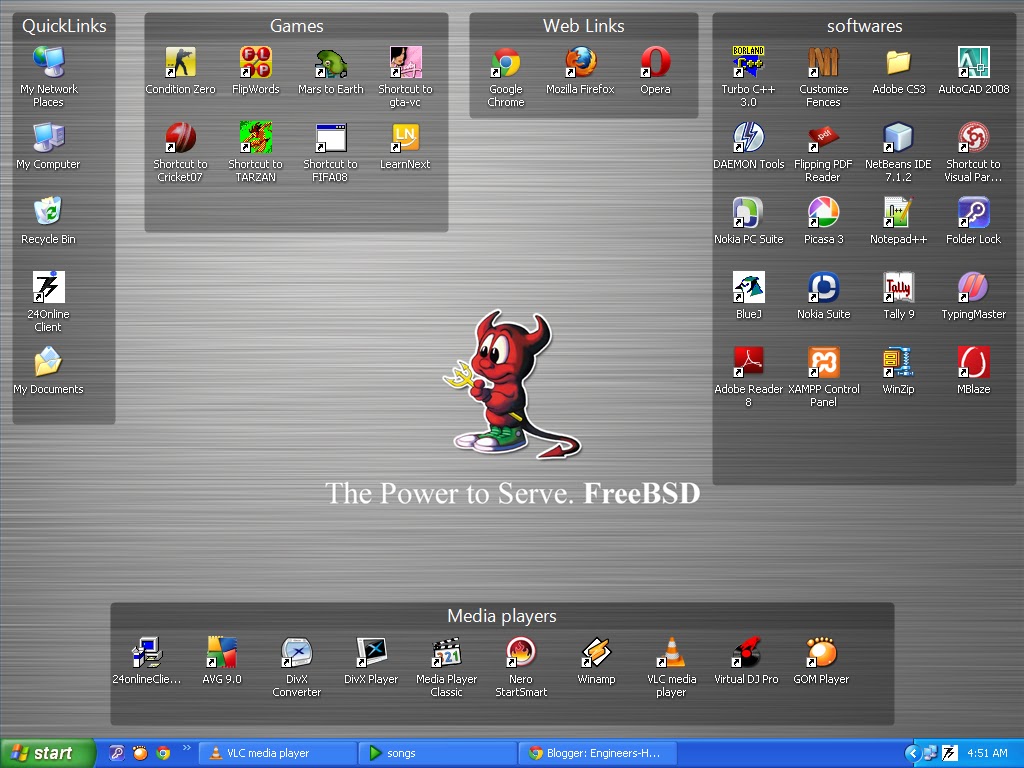Click the Games fence title

click(296, 26)
